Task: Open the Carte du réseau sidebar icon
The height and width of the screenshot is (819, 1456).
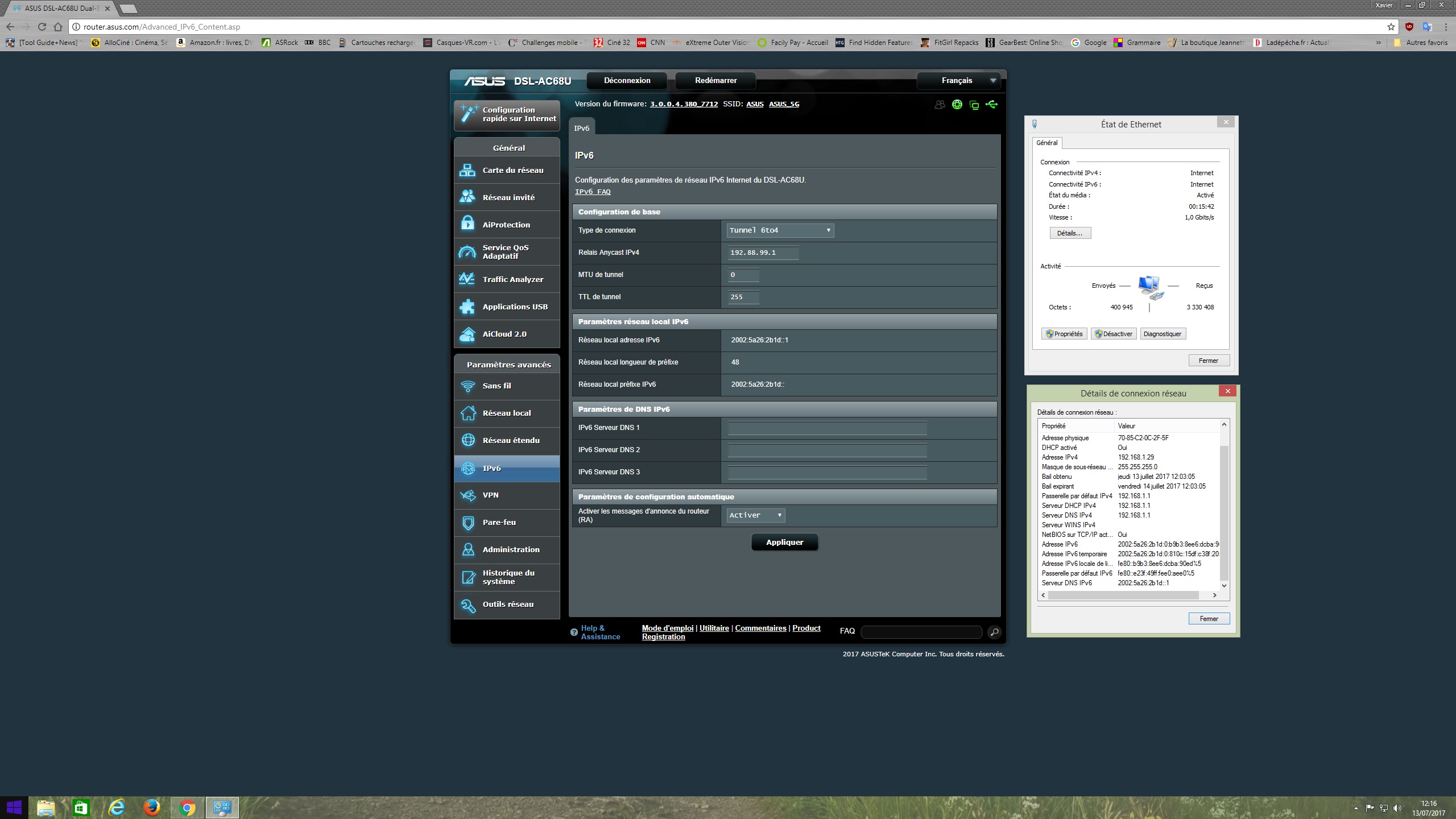Action: pos(468,170)
